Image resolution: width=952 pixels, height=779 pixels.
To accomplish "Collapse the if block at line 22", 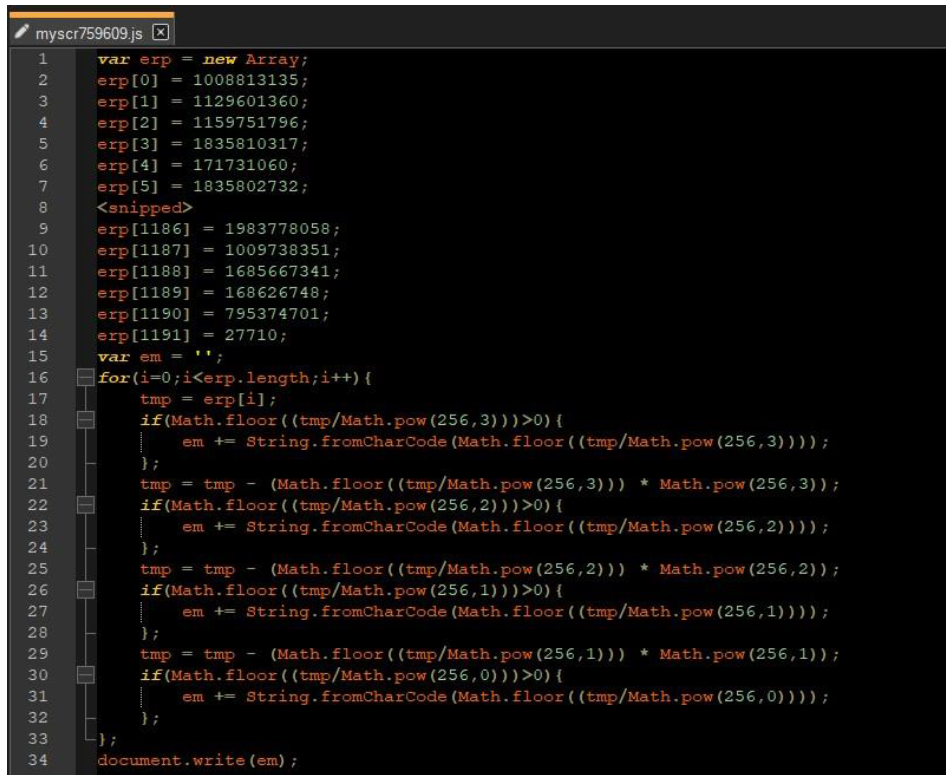I will (x=84, y=506).
